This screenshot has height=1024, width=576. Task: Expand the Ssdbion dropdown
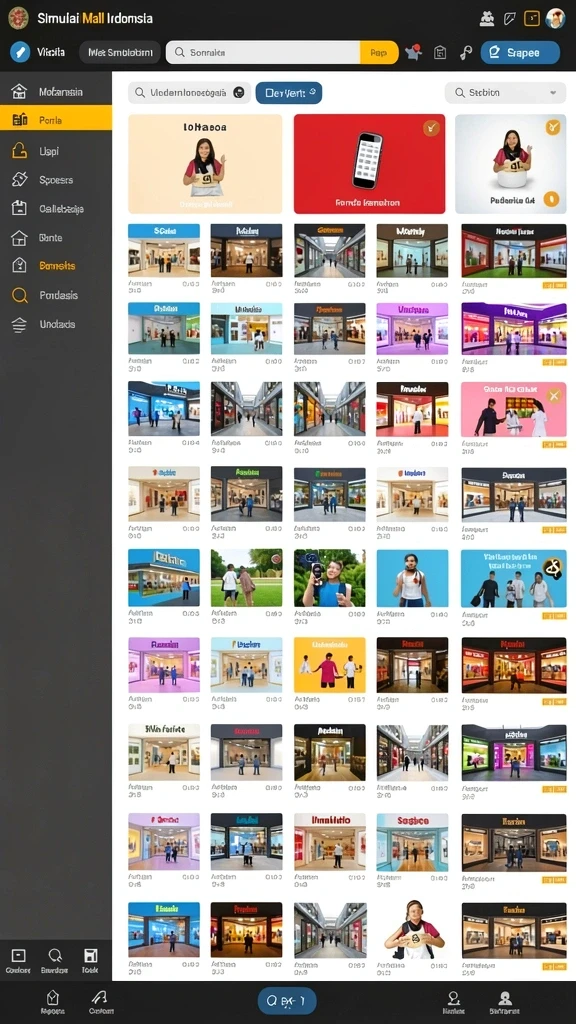tap(505, 93)
